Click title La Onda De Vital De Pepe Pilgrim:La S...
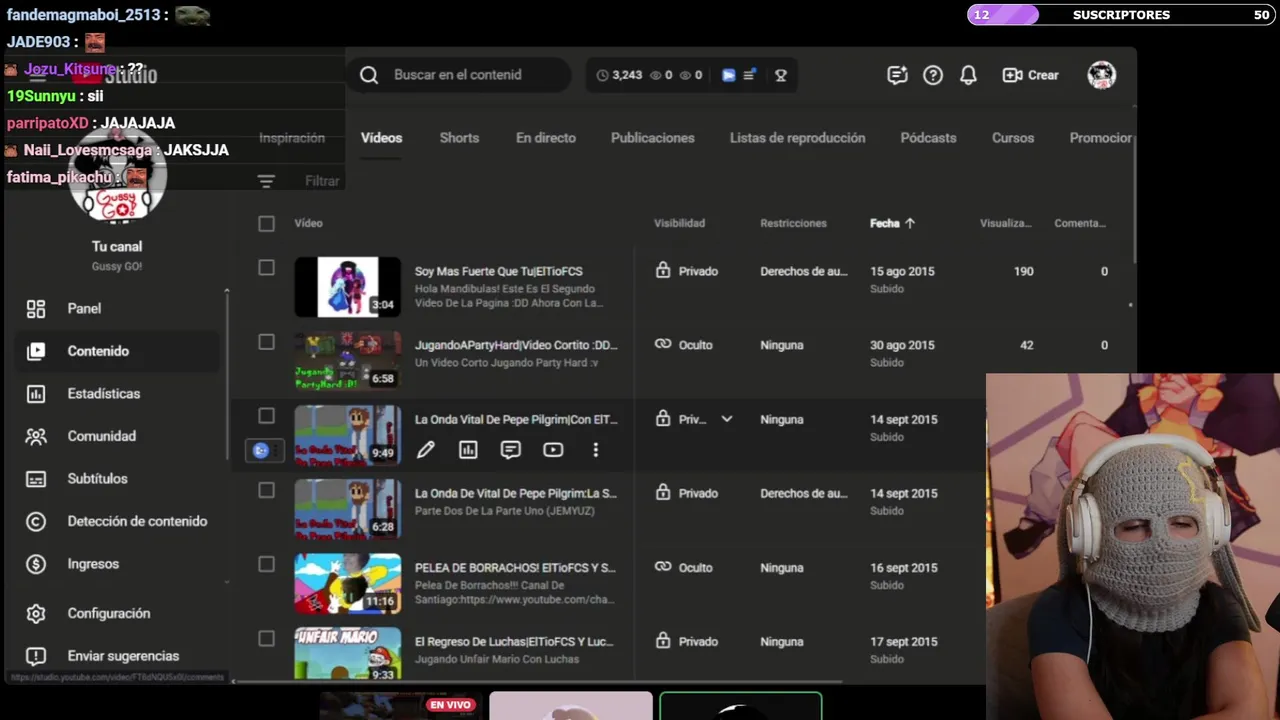Viewport: 1280px width, 720px height. click(x=516, y=493)
